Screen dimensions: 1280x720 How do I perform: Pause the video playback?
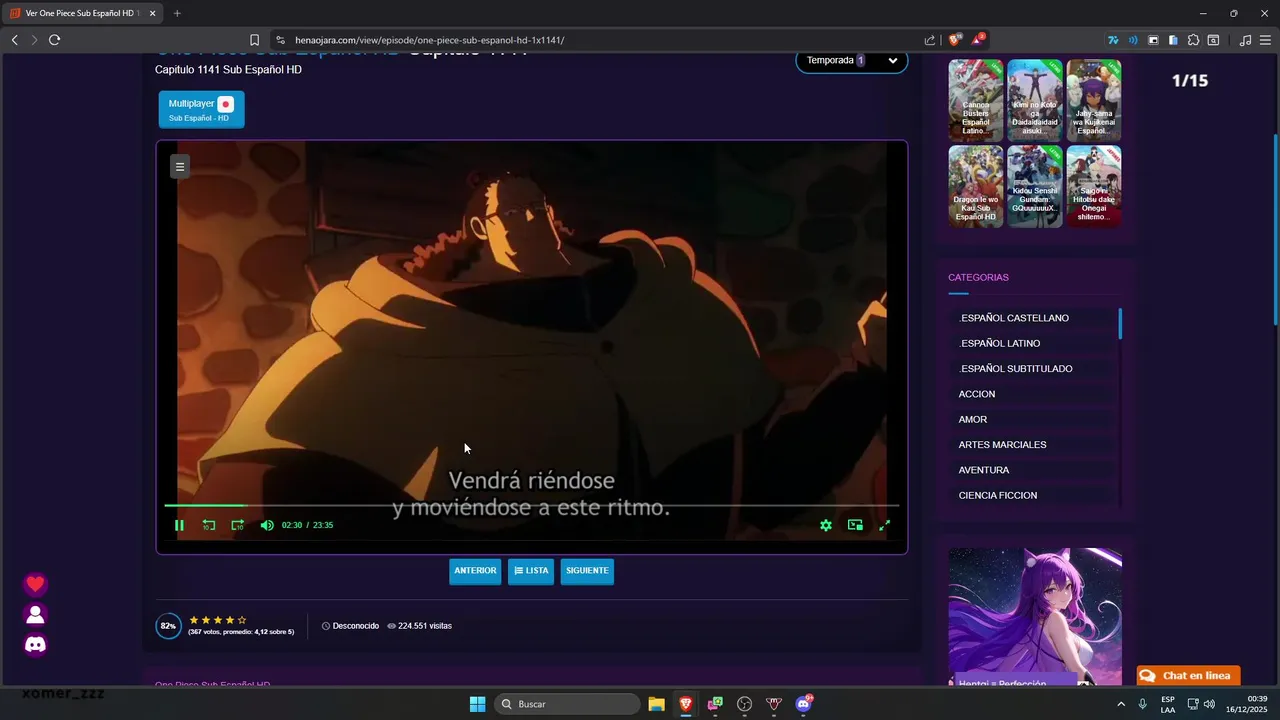[x=179, y=525]
